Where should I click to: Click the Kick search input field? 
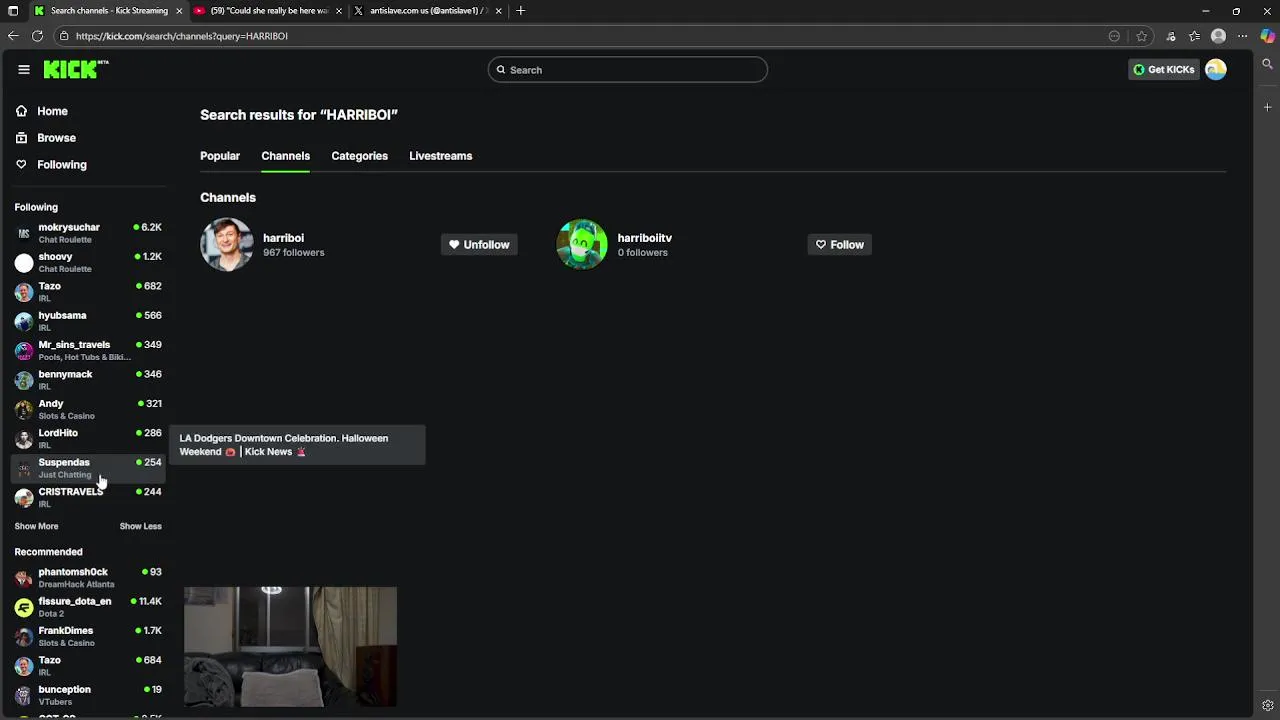point(628,70)
